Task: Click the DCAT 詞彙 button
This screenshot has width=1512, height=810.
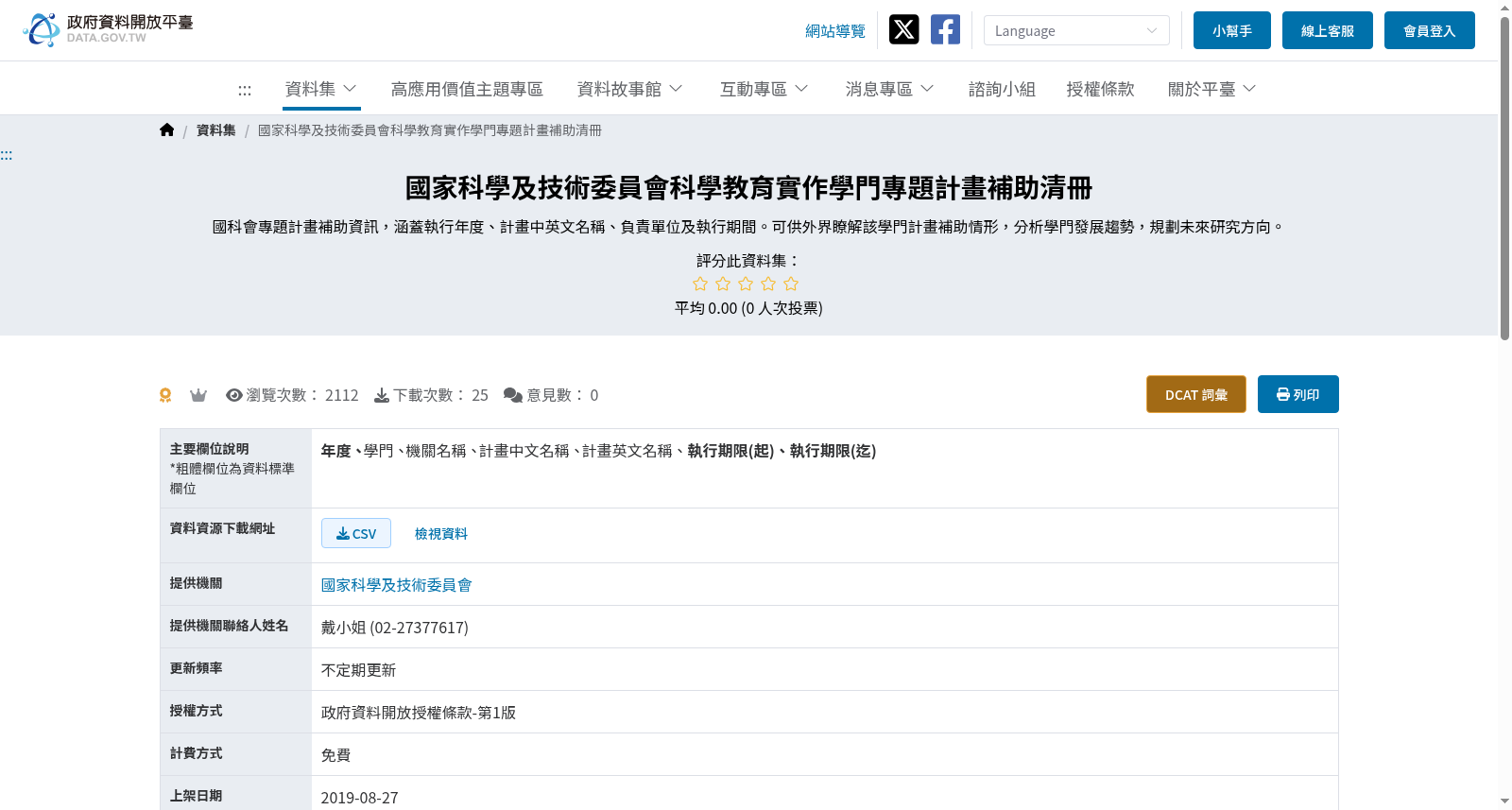Action: 1195,394
